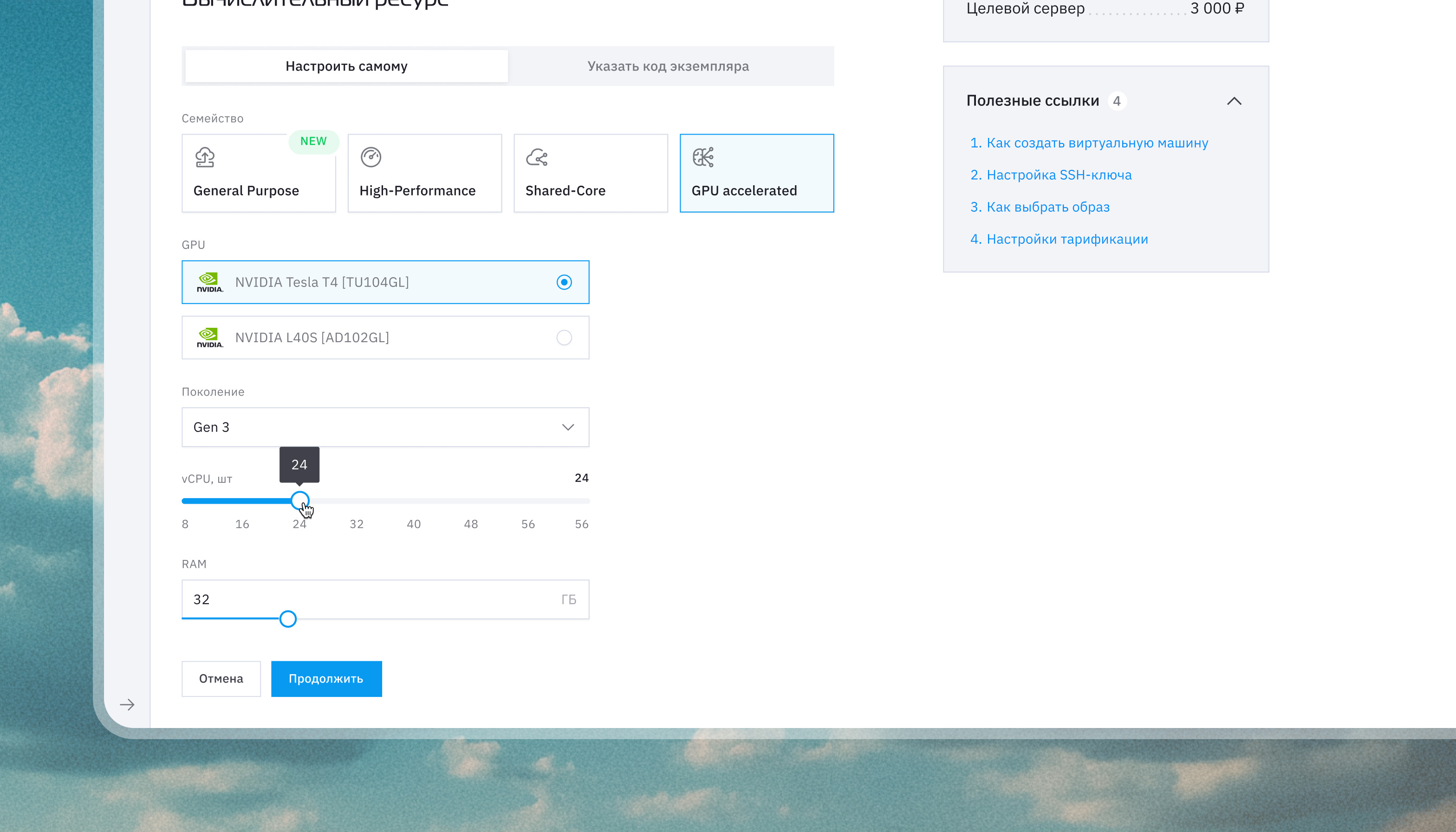Click the GPU accelerated chip icon
1456x832 pixels.
[x=703, y=157]
